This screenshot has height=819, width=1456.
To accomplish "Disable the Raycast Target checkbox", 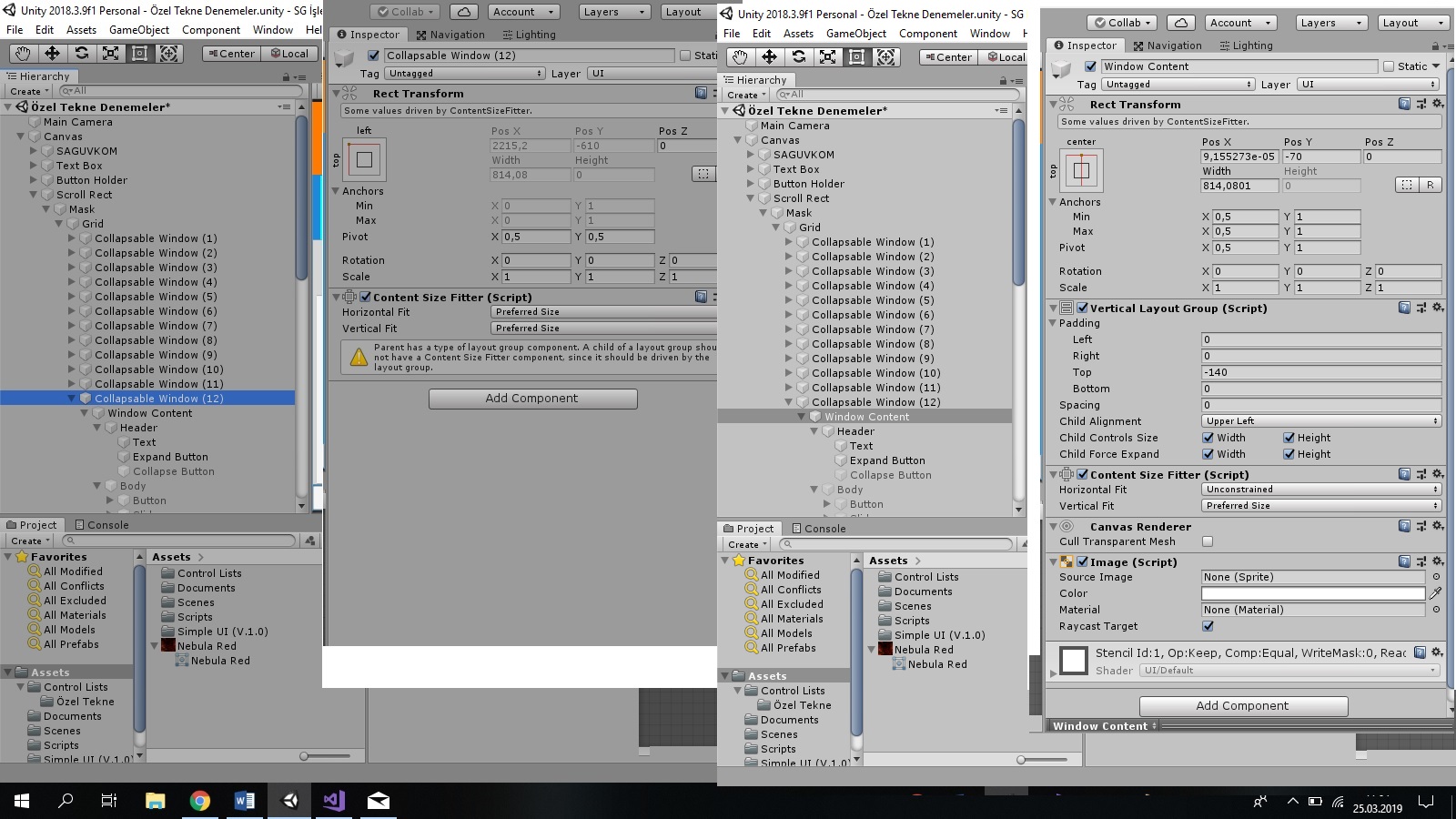I will pos(1208,626).
